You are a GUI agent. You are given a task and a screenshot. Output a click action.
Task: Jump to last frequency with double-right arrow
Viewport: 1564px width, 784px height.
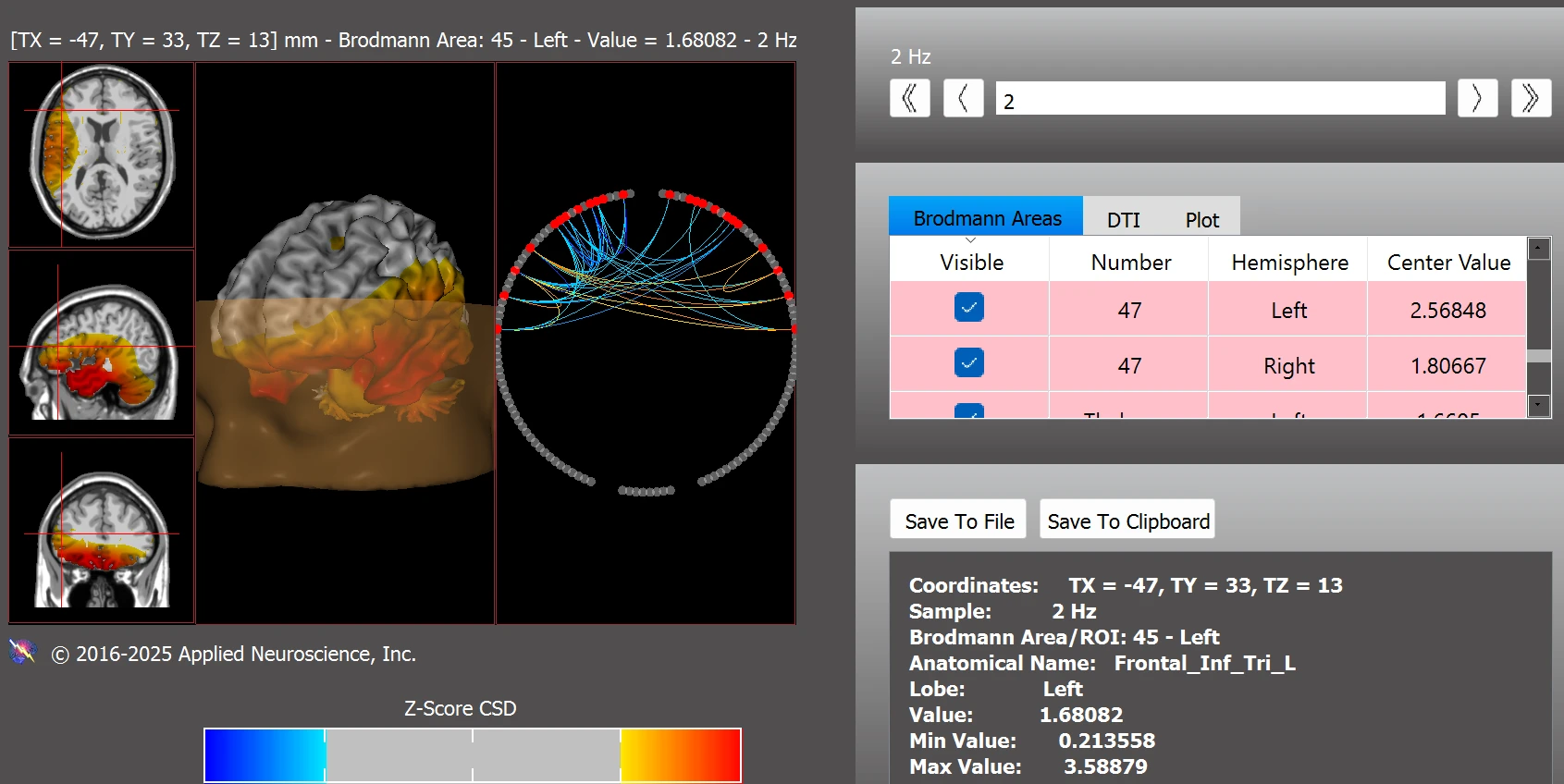click(x=1531, y=98)
